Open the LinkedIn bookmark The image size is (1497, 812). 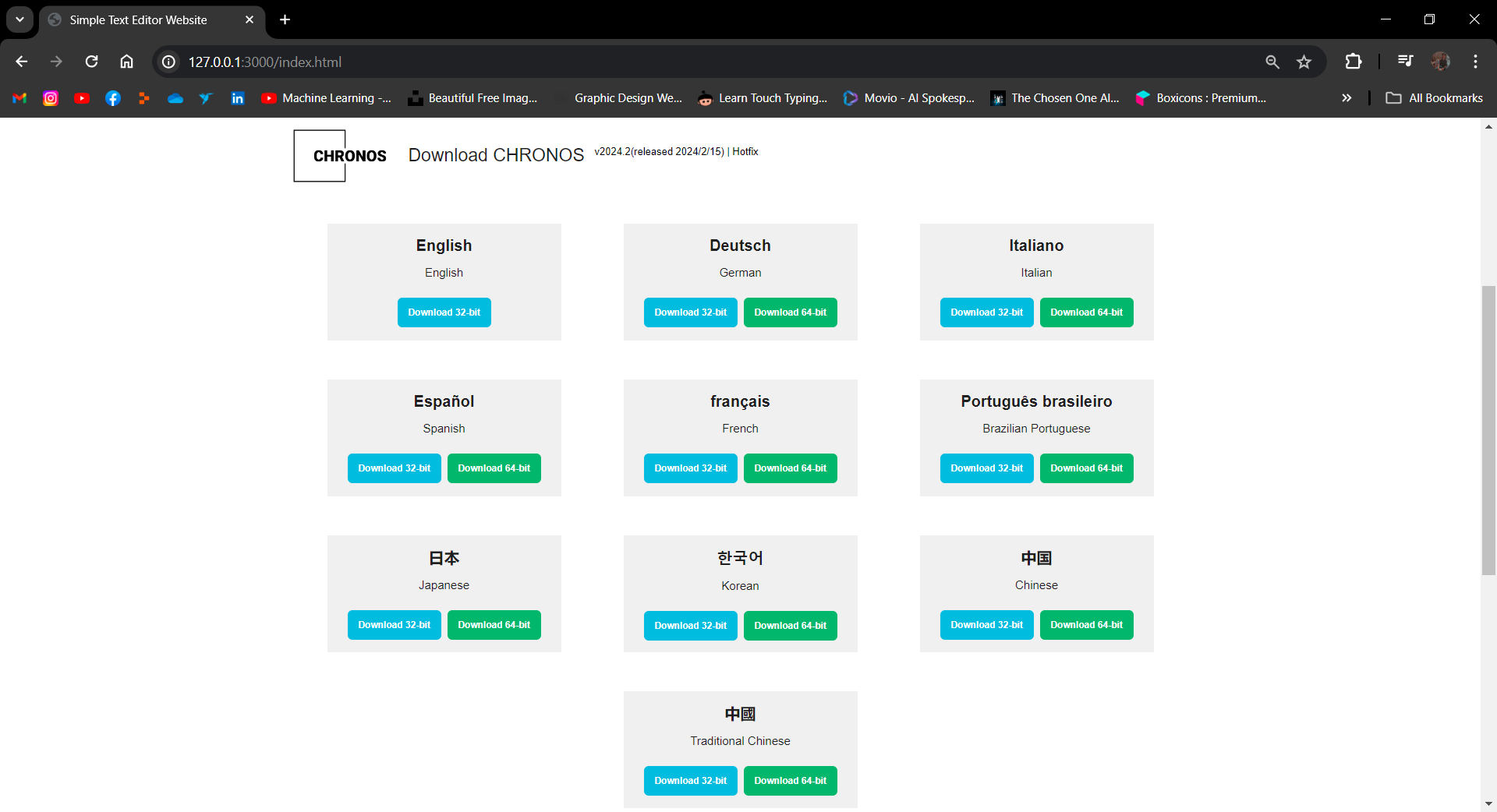(238, 98)
